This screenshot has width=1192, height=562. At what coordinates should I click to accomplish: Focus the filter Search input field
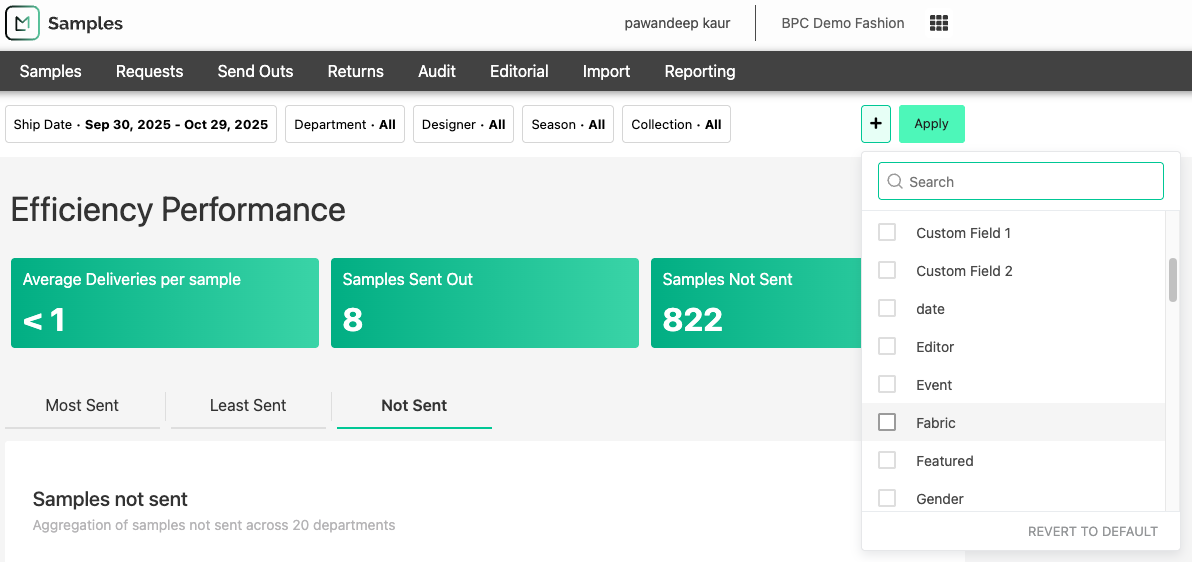point(1030,182)
